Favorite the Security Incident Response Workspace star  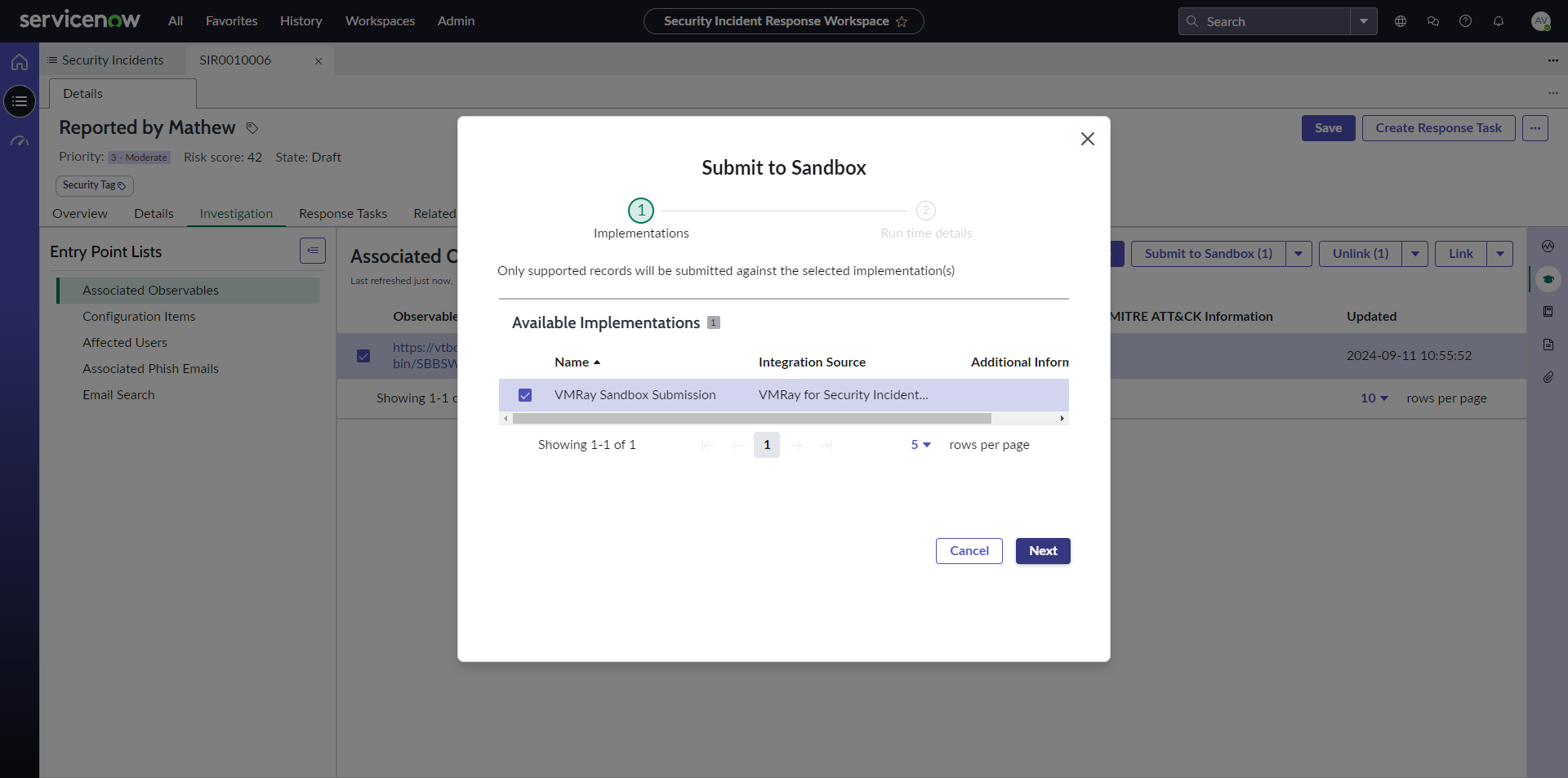tap(902, 22)
